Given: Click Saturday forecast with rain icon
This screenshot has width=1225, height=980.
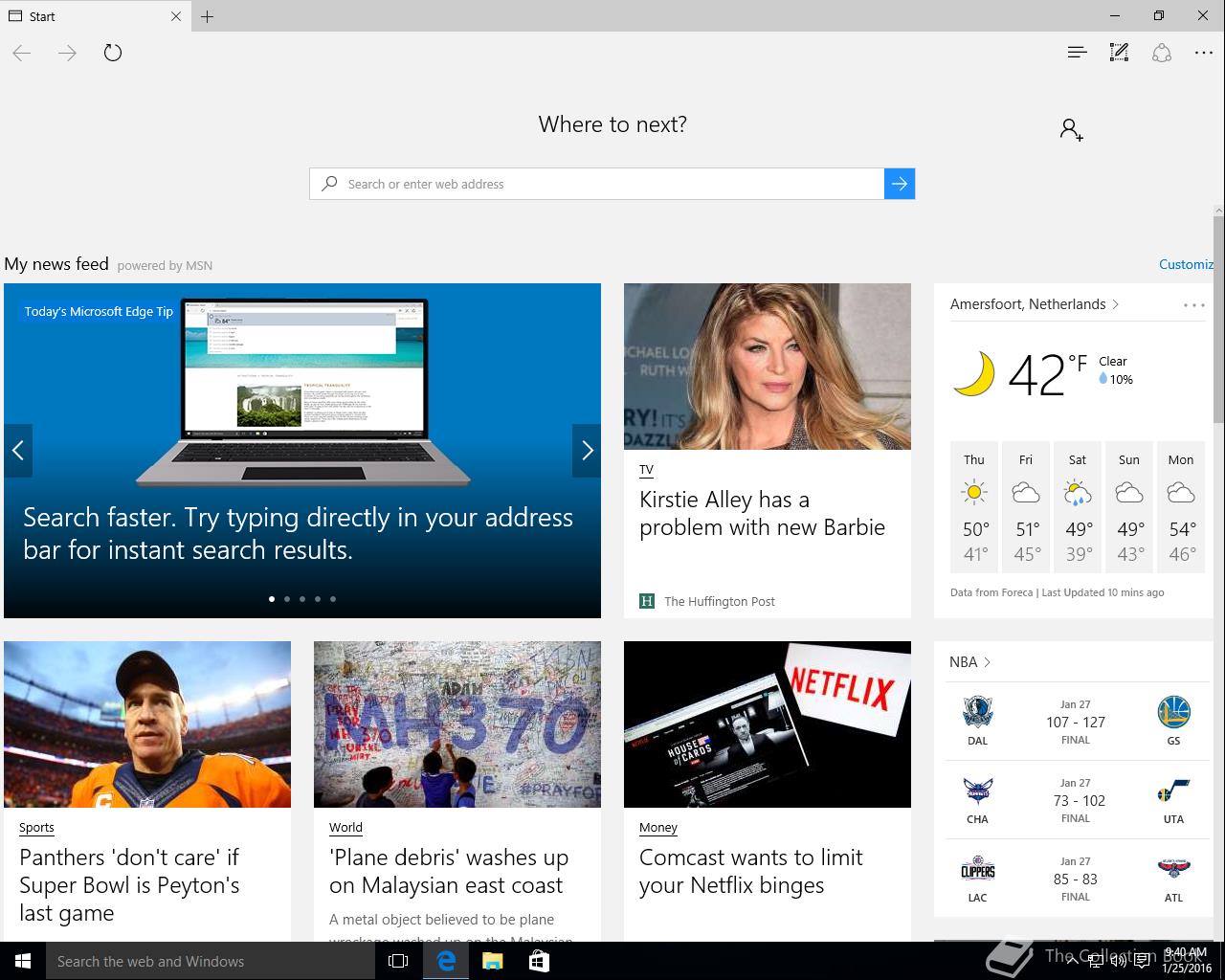Looking at the screenshot, I should (x=1078, y=506).
